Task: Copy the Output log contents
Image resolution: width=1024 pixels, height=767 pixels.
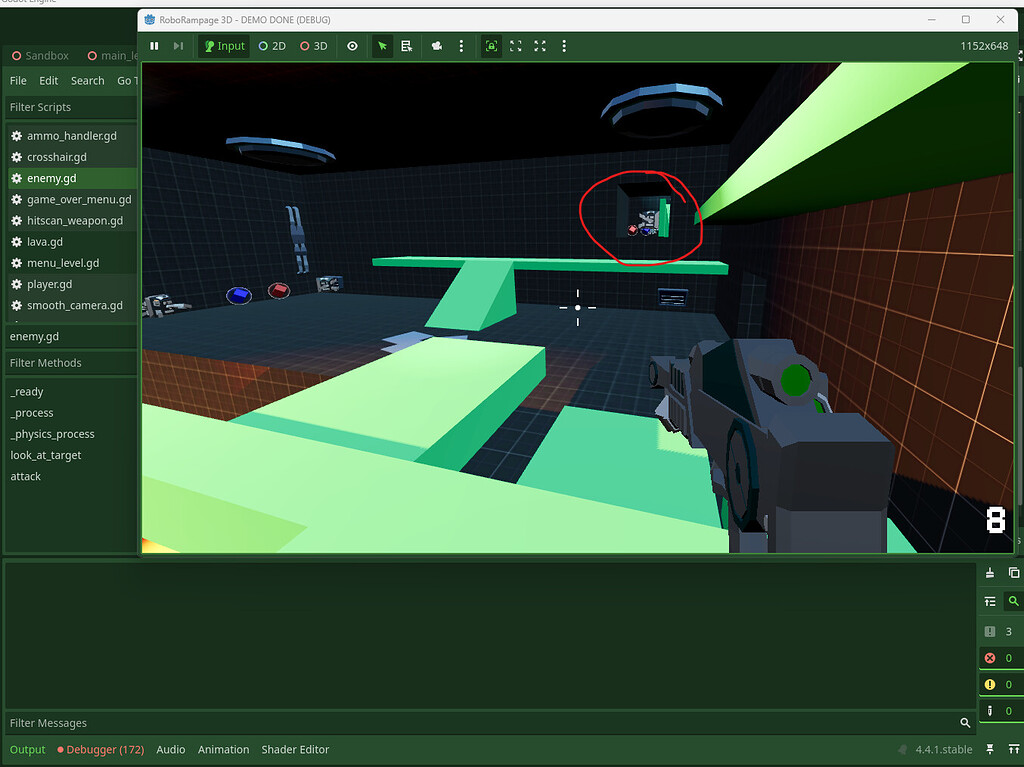Action: [1013, 572]
